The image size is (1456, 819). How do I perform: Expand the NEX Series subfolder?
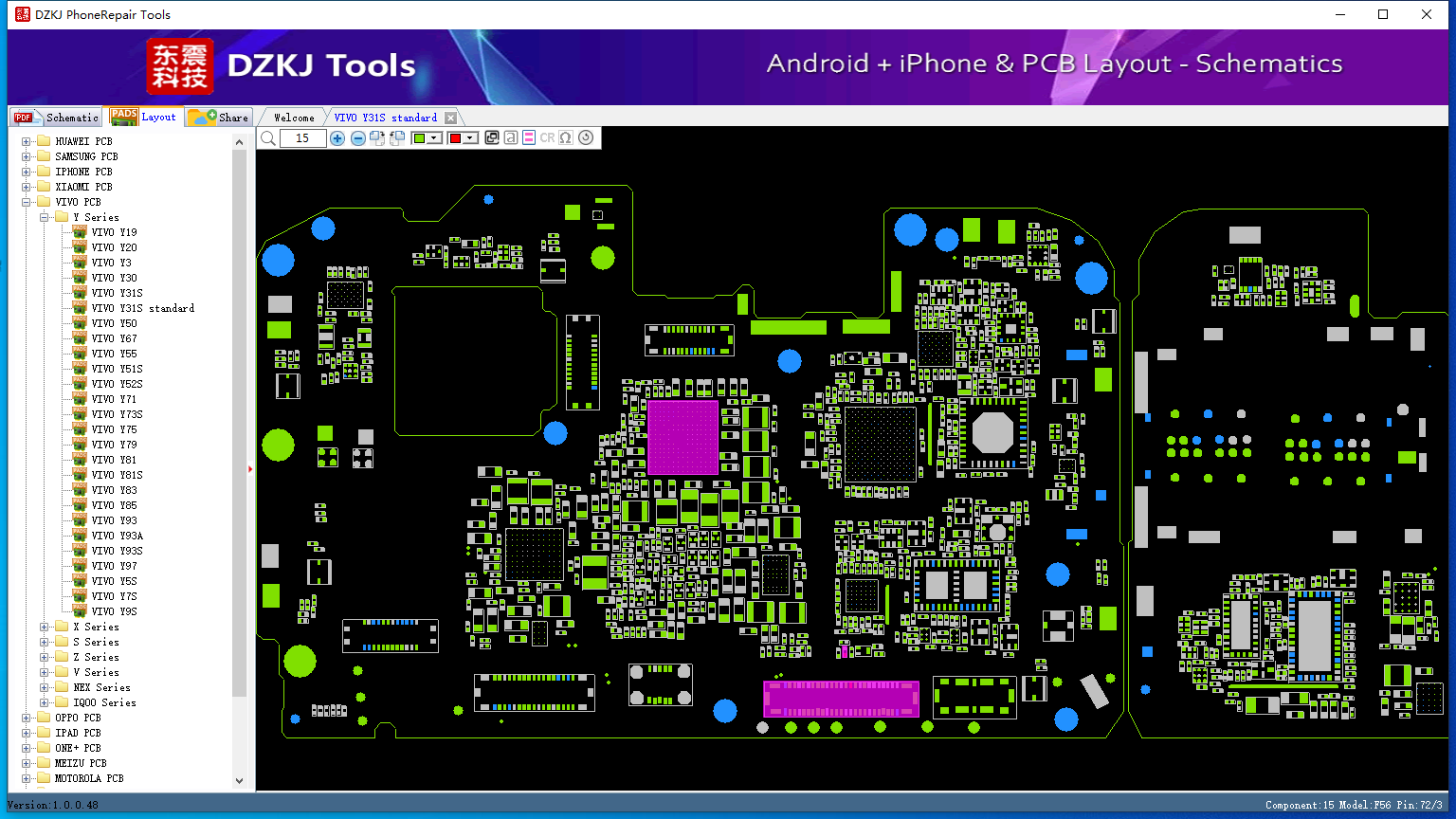coord(45,687)
